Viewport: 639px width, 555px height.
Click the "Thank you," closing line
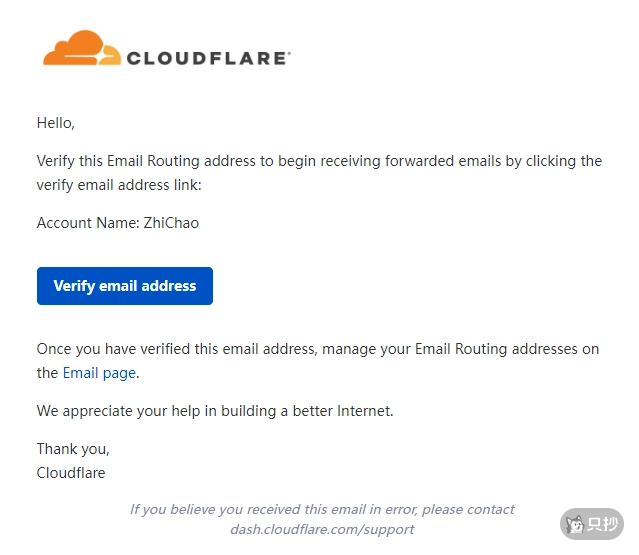point(73,449)
